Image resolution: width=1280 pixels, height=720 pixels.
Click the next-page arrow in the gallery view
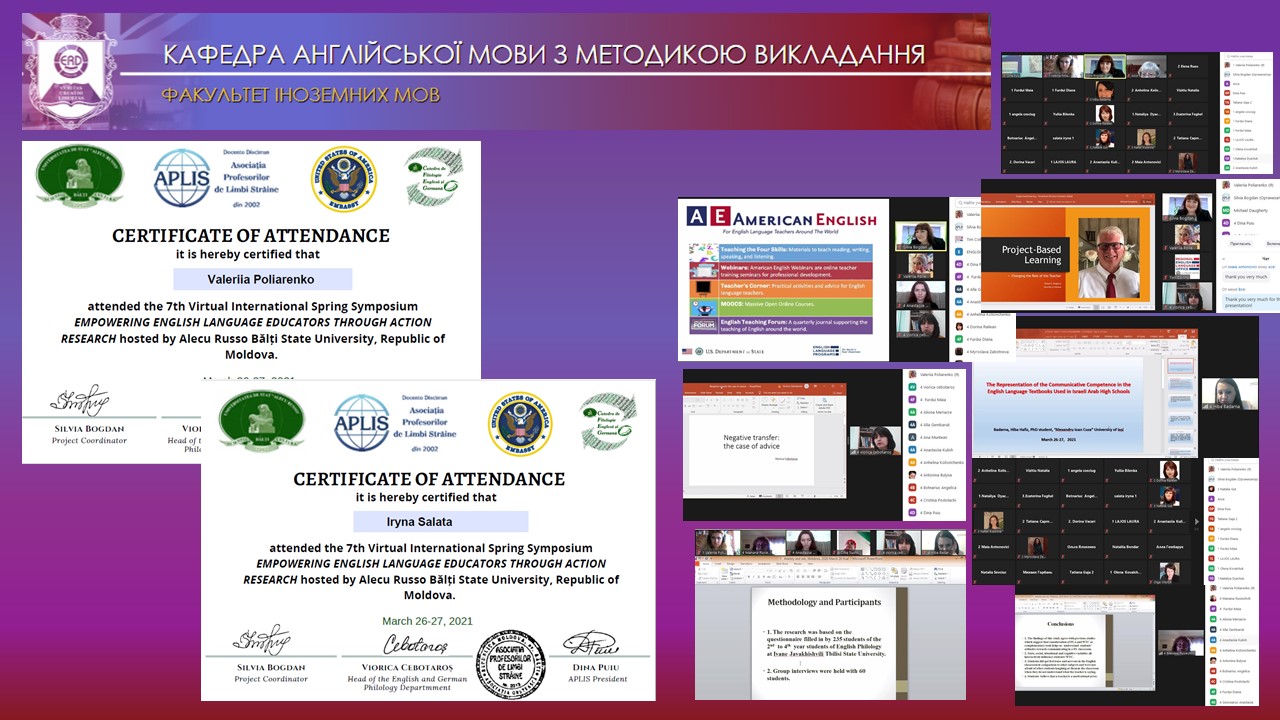1196,523
